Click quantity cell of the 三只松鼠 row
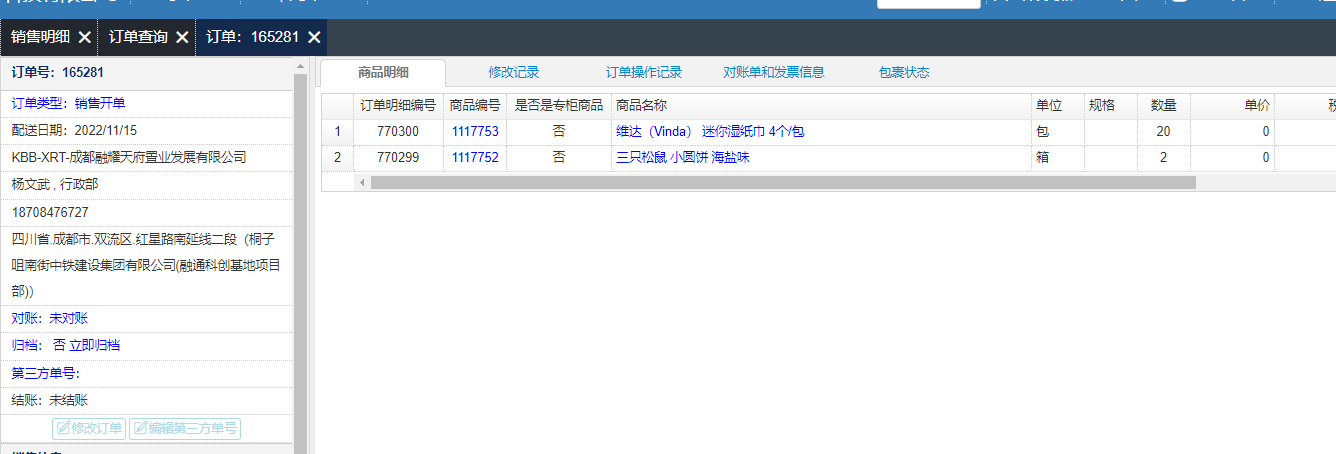This screenshot has width=1336, height=454. click(1163, 157)
